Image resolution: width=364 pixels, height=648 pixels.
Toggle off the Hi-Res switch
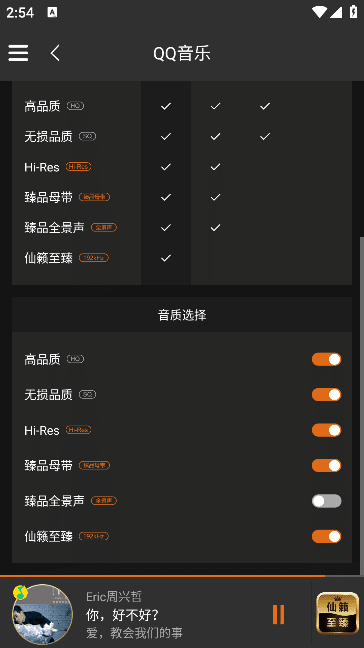click(x=326, y=430)
